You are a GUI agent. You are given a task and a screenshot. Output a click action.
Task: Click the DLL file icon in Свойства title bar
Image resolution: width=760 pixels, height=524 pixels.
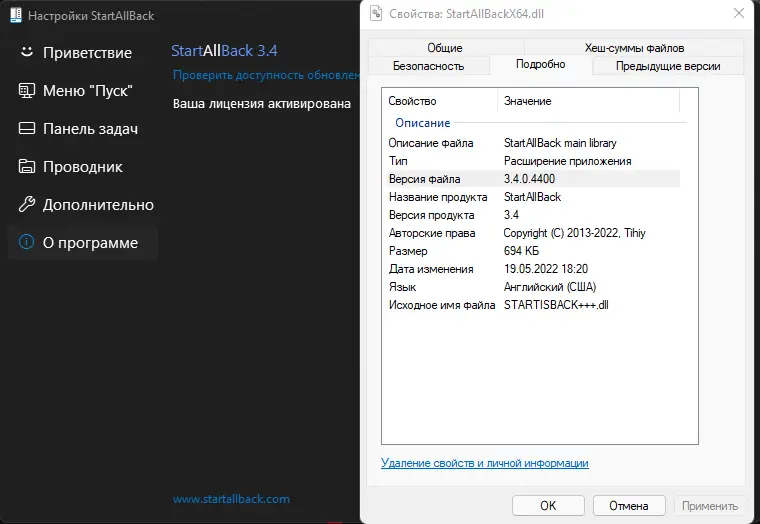click(x=376, y=13)
